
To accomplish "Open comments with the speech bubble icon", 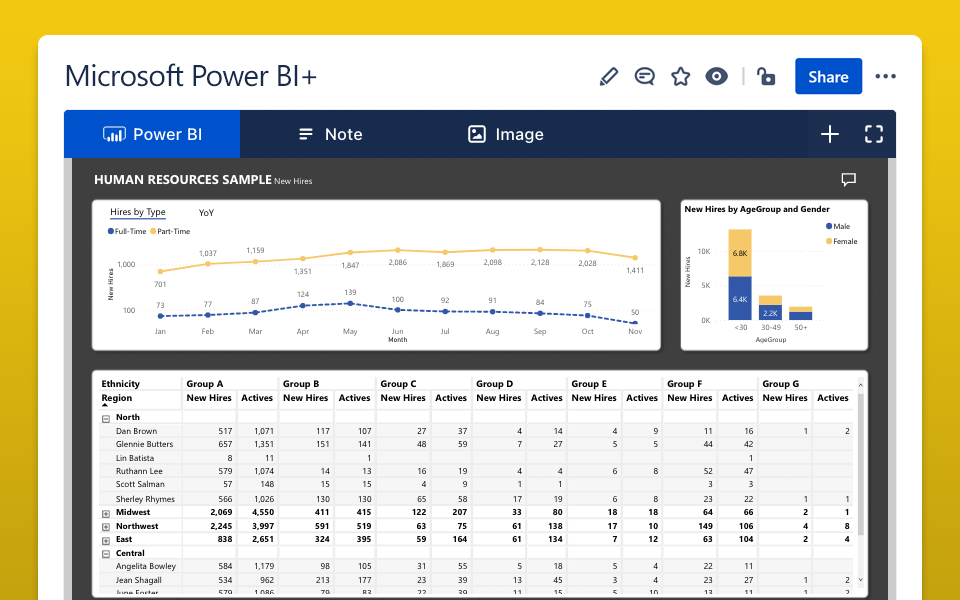I will 644,77.
